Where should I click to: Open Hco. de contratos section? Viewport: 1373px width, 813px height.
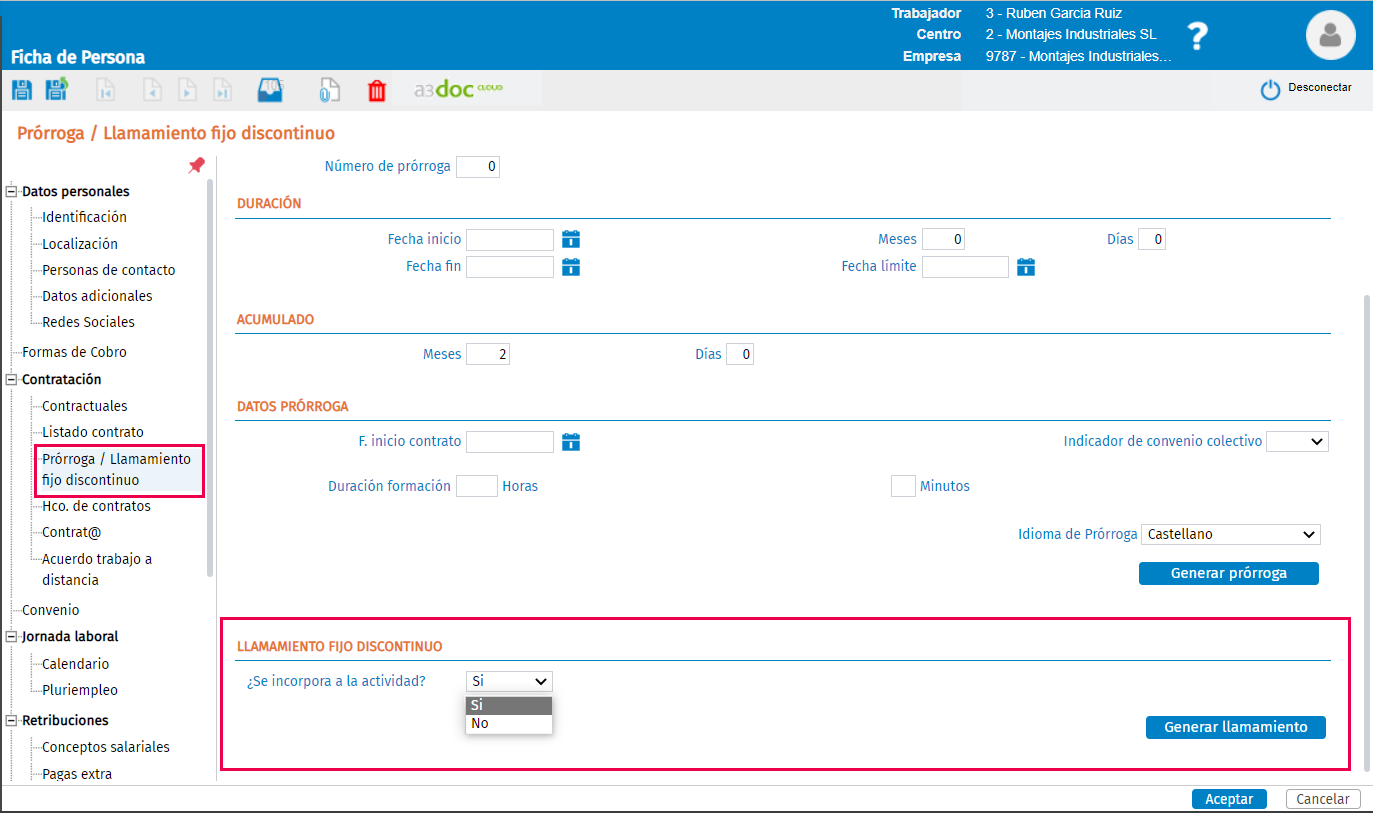coord(96,506)
